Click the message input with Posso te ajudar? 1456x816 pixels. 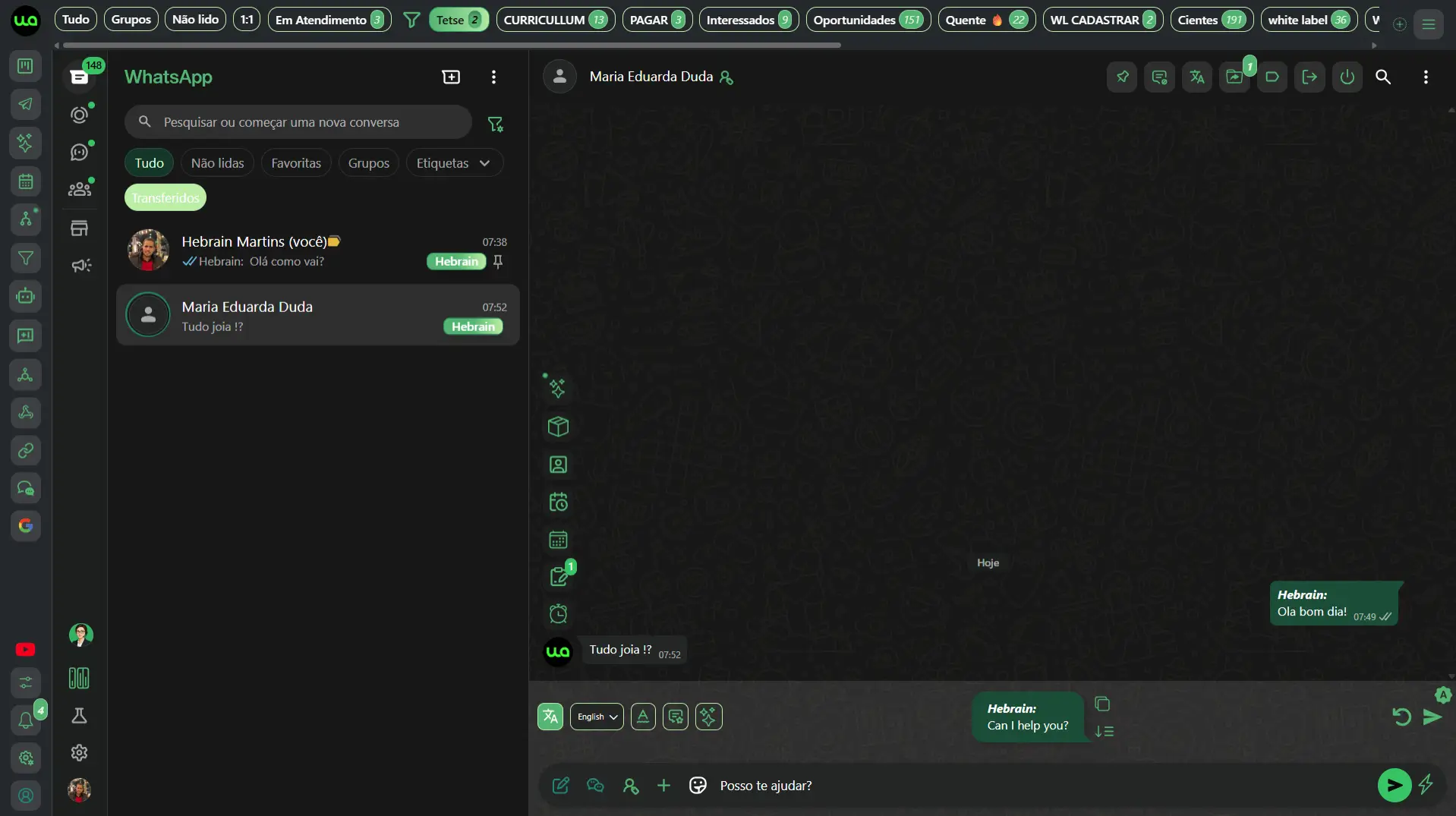pyautogui.click(x=1040, y=786)
